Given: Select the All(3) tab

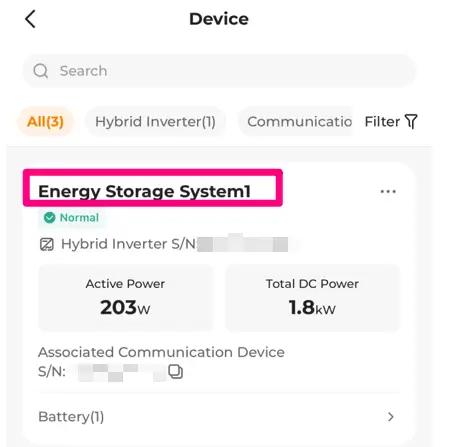Looking at the screenshot, I should point(45,122).
